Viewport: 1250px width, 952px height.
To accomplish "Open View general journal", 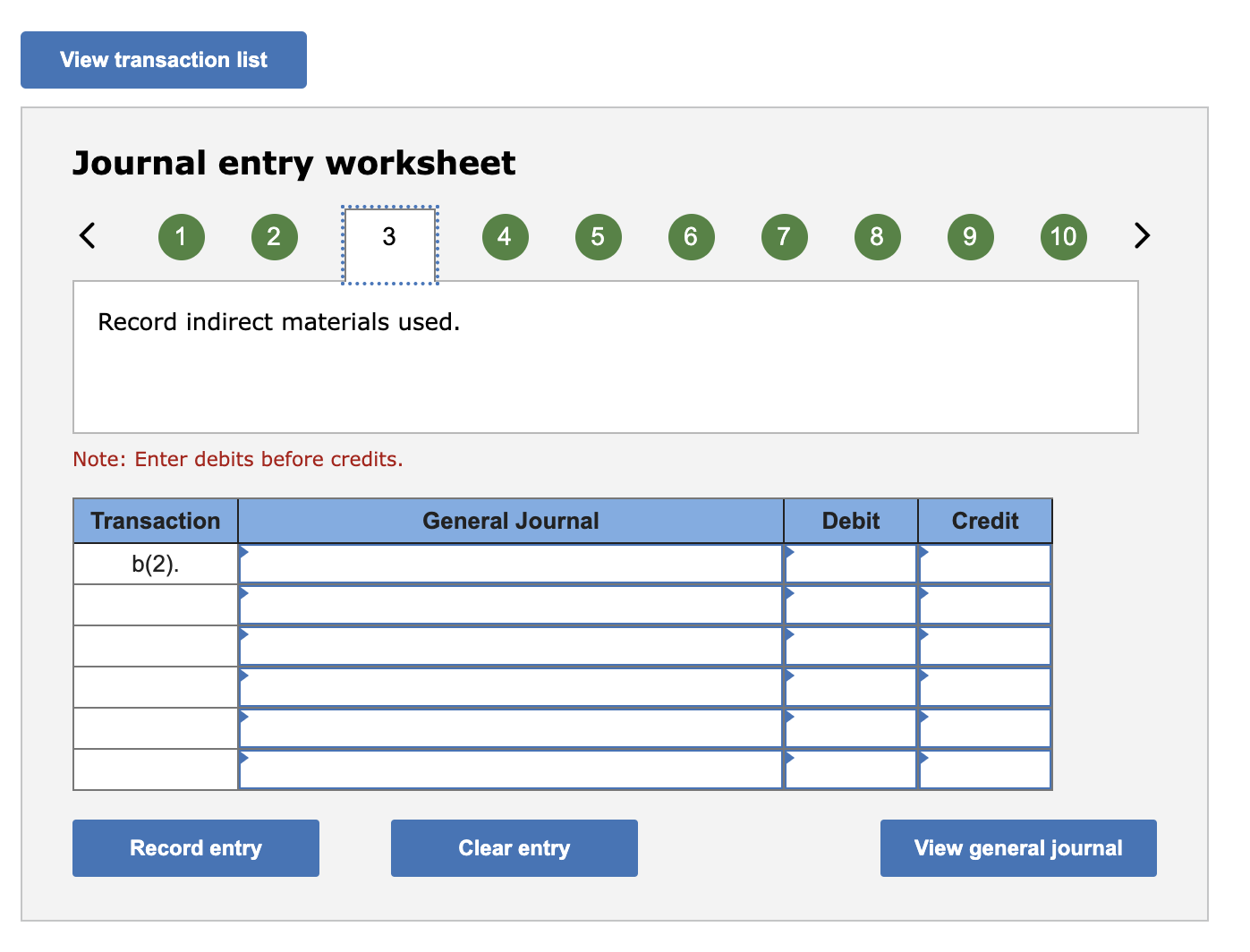I will tap(1017, 847).
